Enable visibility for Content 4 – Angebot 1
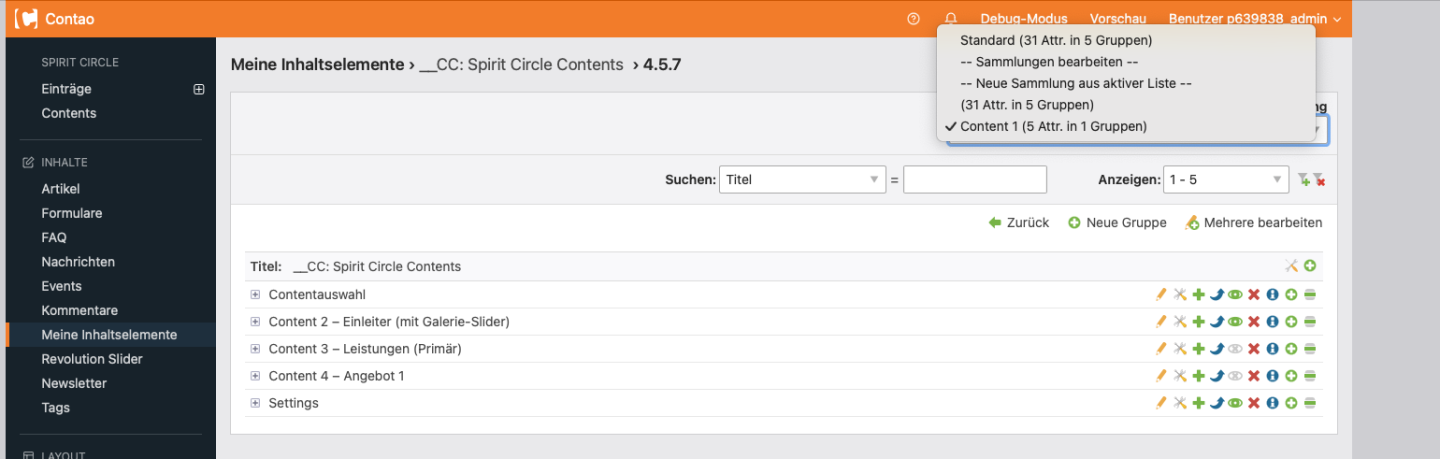This screenshot has width=1440, height=459. pos(1235,376)
